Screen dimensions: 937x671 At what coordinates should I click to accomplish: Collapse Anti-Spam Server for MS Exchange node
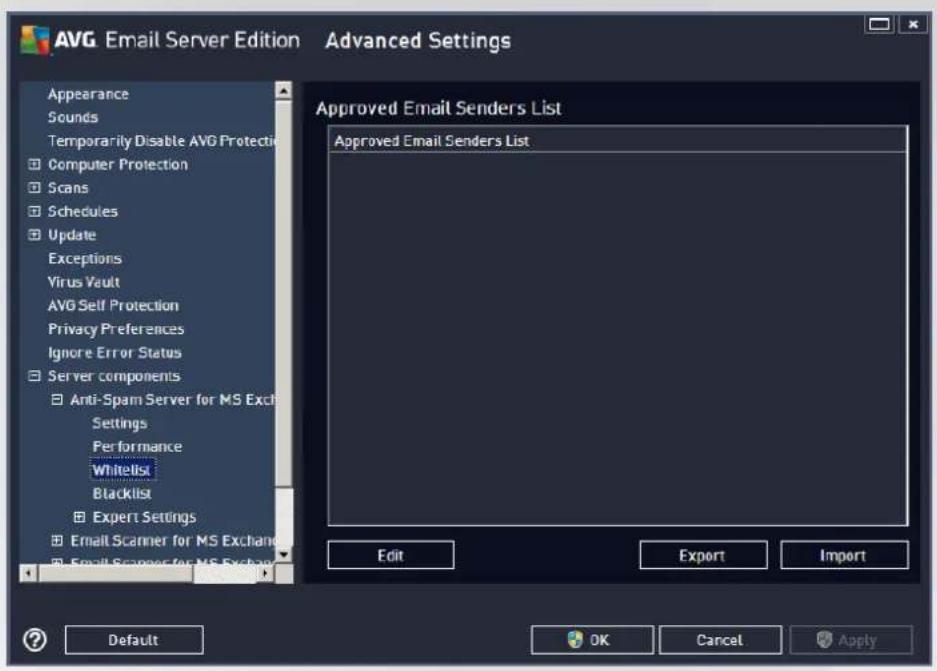point(57,399)
